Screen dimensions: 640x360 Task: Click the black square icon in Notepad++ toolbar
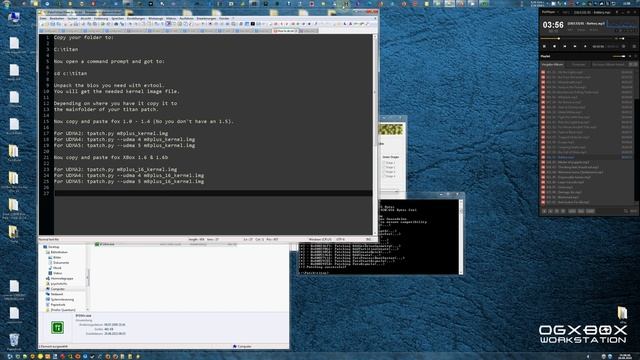tap(253, 24)
